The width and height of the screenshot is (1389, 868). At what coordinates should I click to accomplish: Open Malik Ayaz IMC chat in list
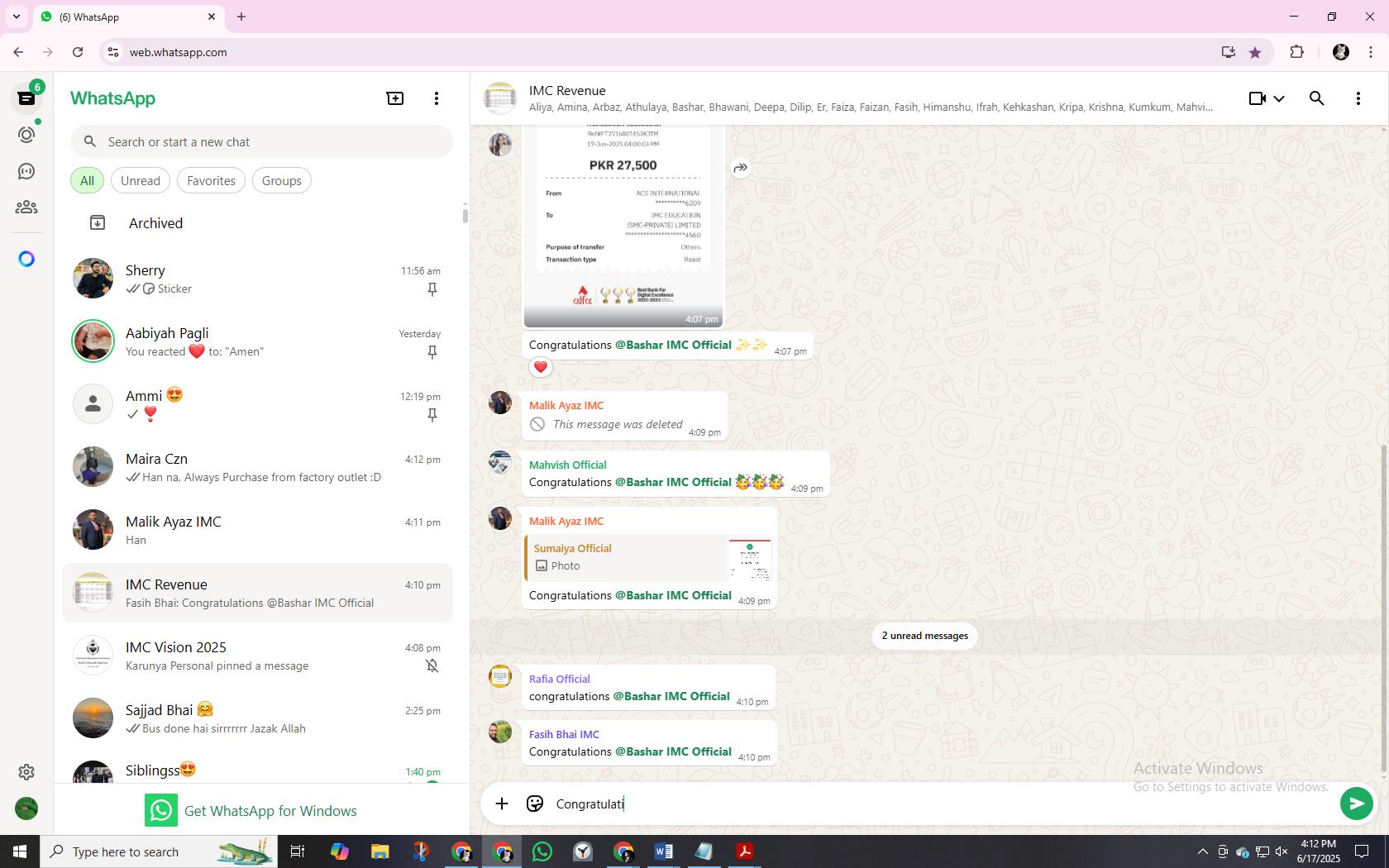coord(257,531)
